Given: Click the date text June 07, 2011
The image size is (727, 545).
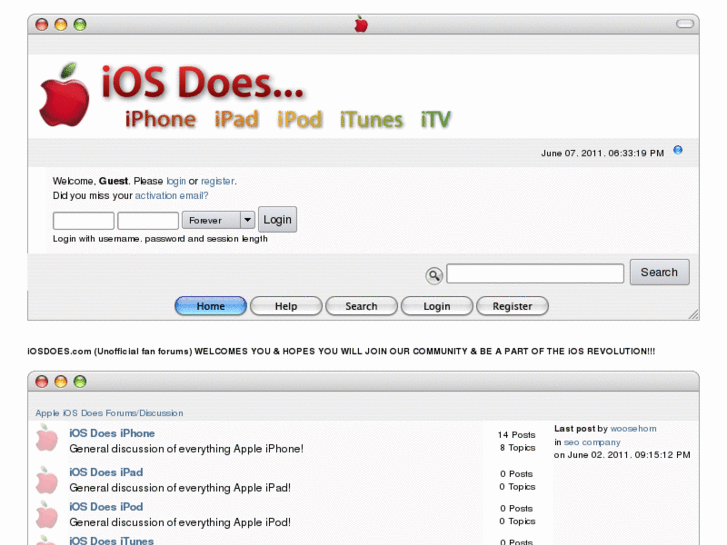Looking at the screenshot, I should (x=602, y=153).
